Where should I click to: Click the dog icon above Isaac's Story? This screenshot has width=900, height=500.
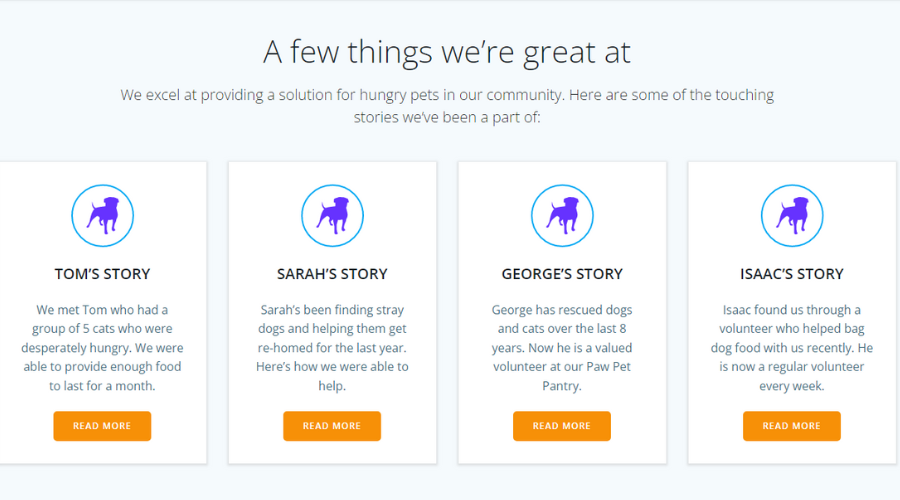click(792, 216)
